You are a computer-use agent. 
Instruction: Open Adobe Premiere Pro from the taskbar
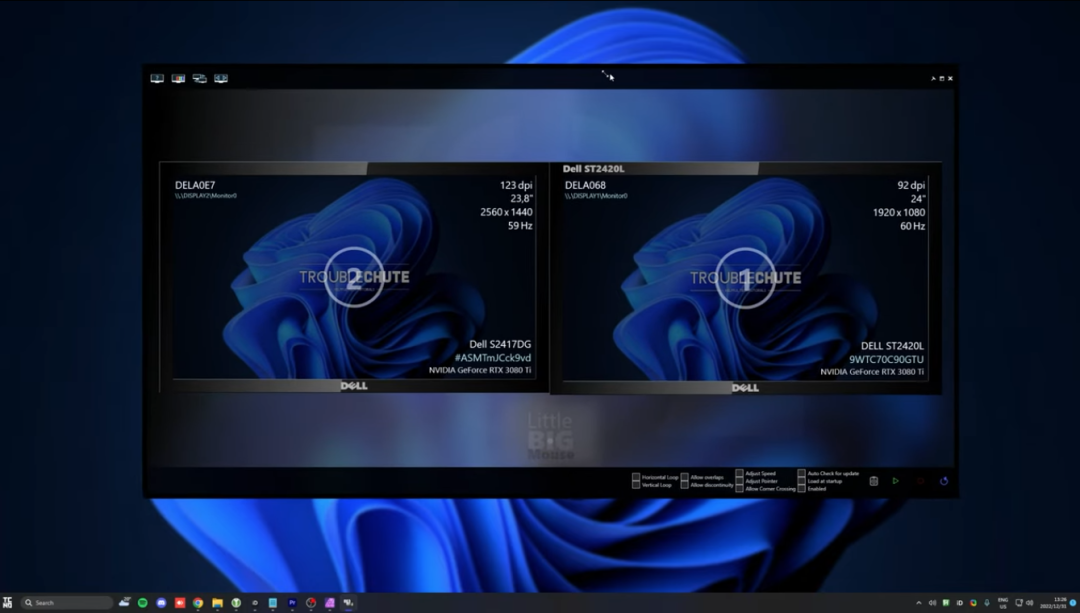292,603
